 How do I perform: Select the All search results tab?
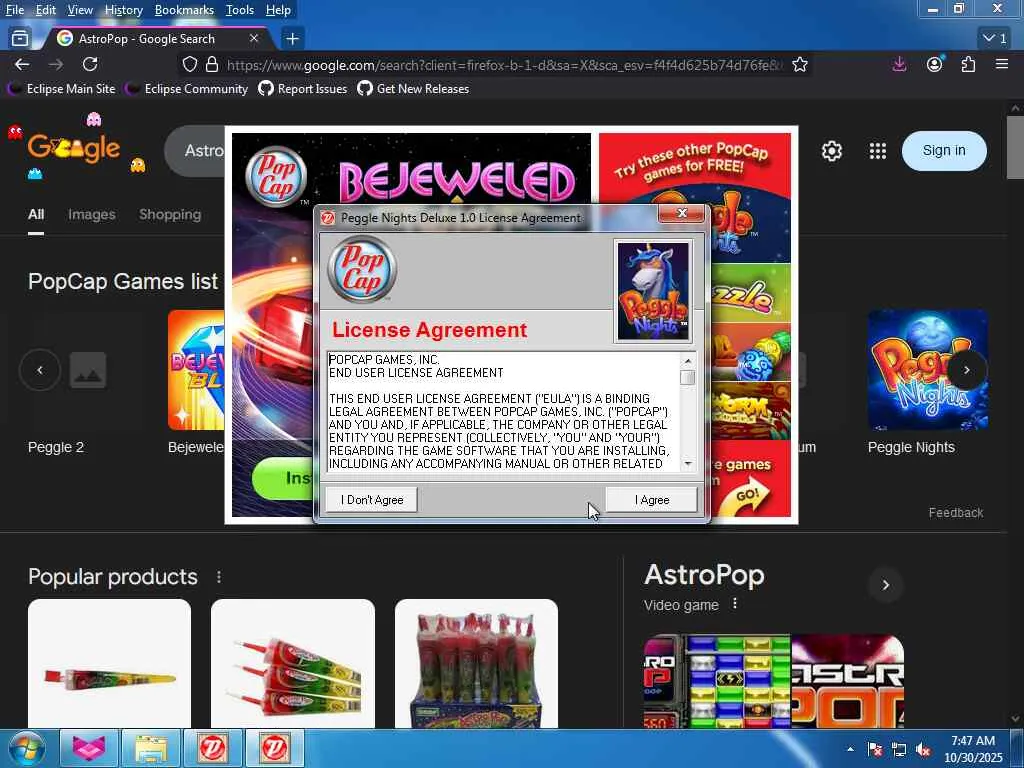(36, 214)
